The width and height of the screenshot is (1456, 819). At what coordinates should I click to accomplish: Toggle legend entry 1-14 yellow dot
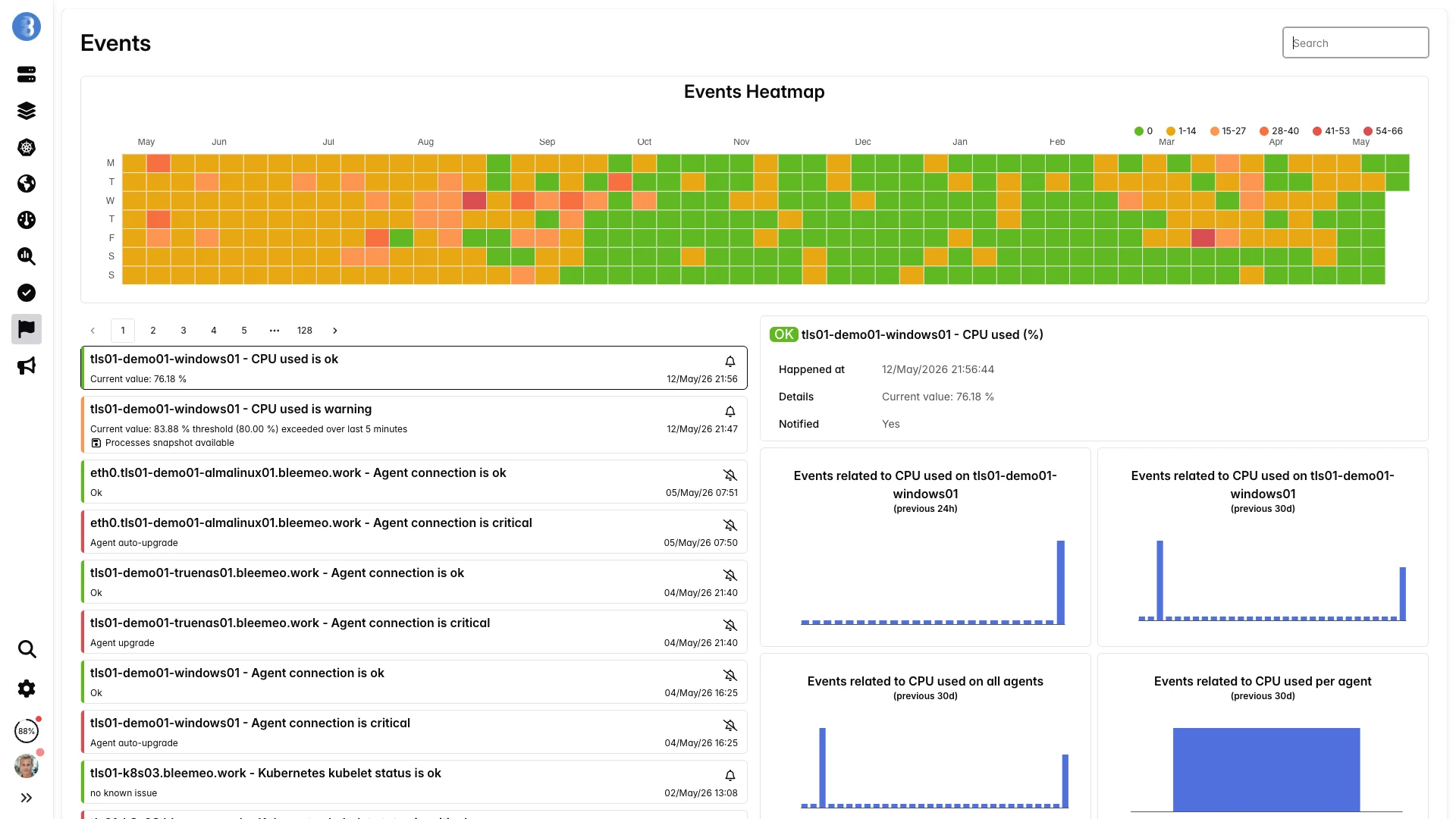tap(1170, 131)
